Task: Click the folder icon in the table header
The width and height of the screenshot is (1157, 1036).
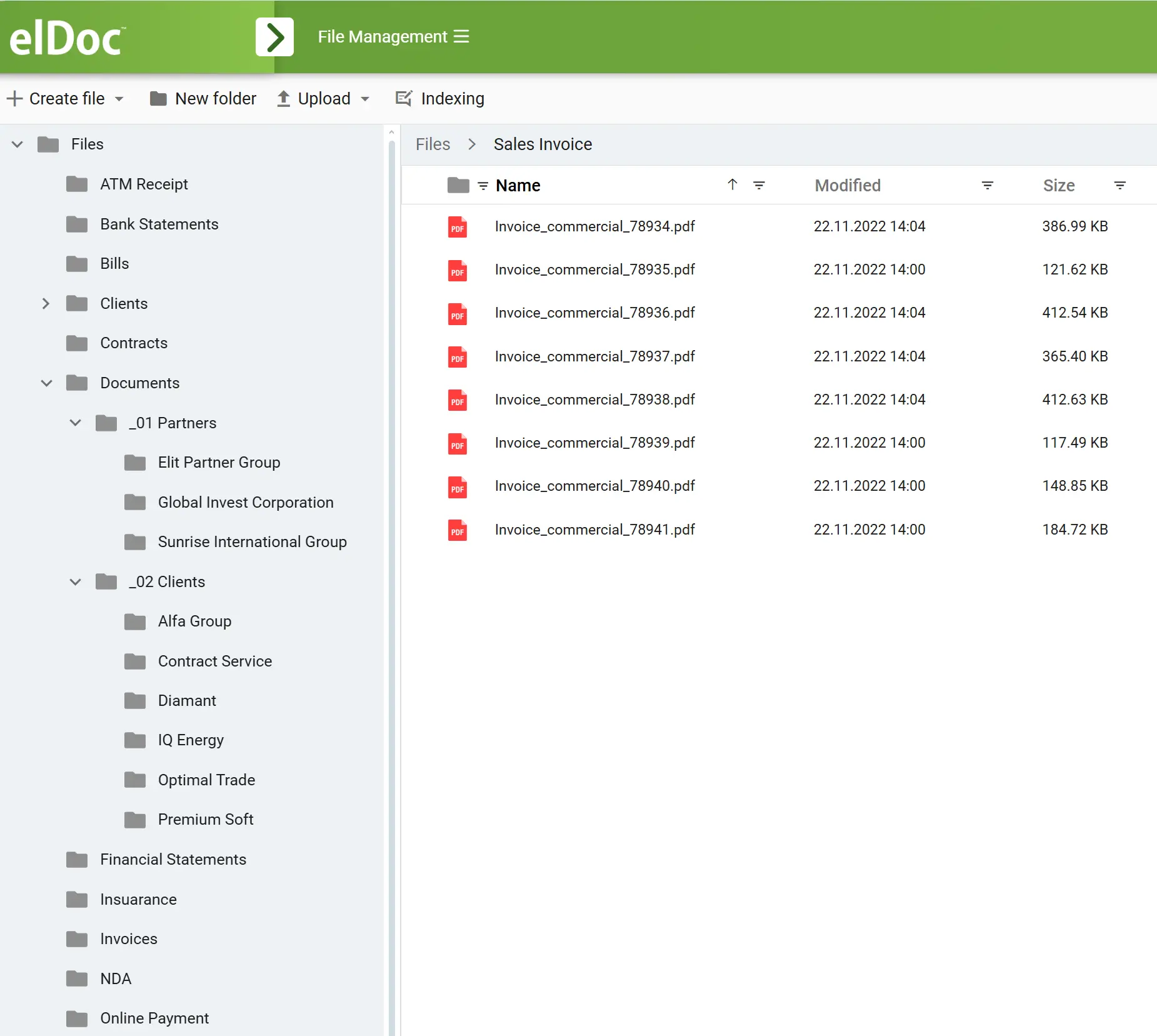Action: 458,185
